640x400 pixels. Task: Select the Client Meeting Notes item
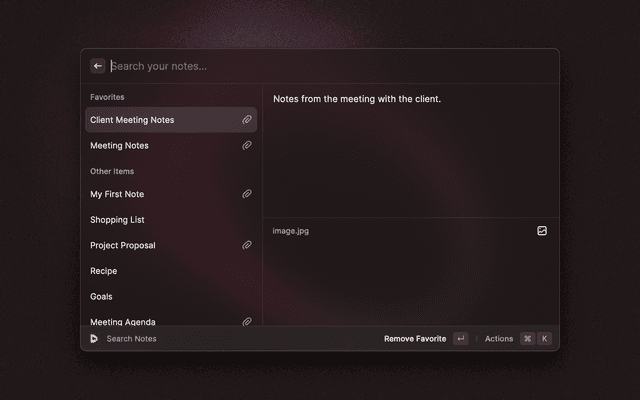point(132,120)
